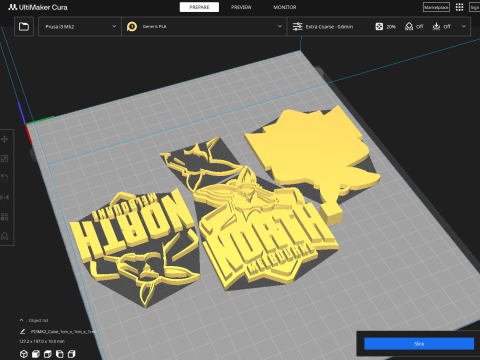Click the Object list title
The width and height of the screenshot is (480, 360).
click(x=38, y=320)
